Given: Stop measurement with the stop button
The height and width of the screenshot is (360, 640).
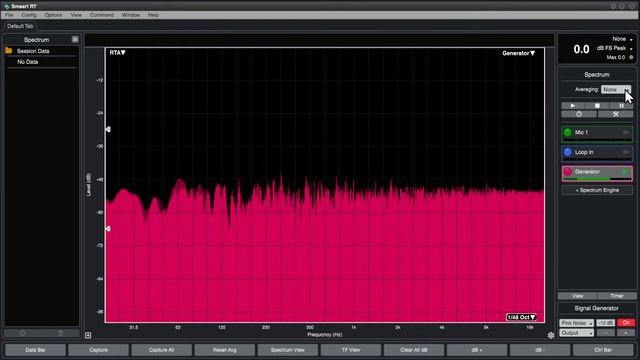Looking at the screenshot, I should tap(597, 106).
